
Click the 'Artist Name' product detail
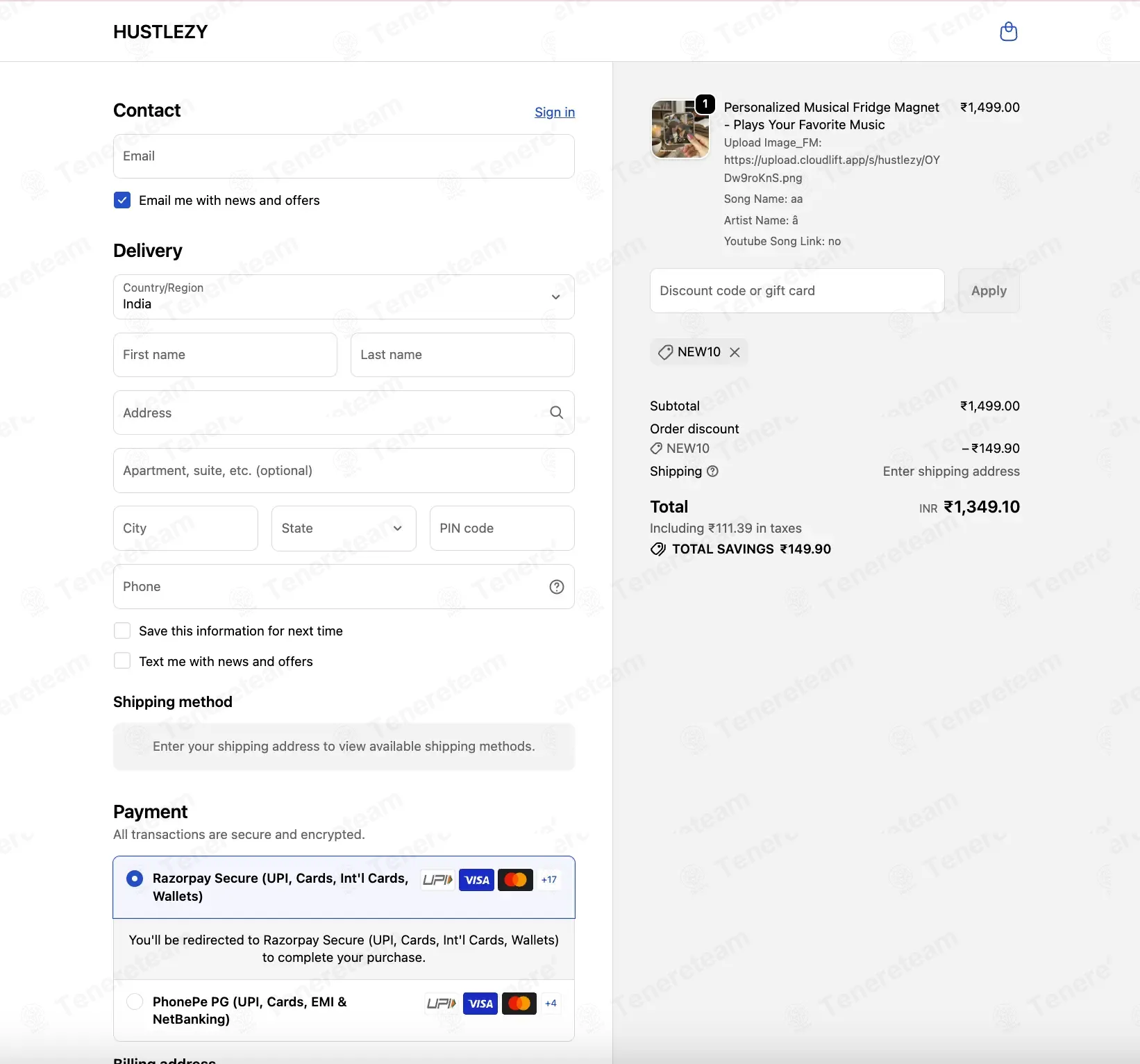[x=761, y=220]
